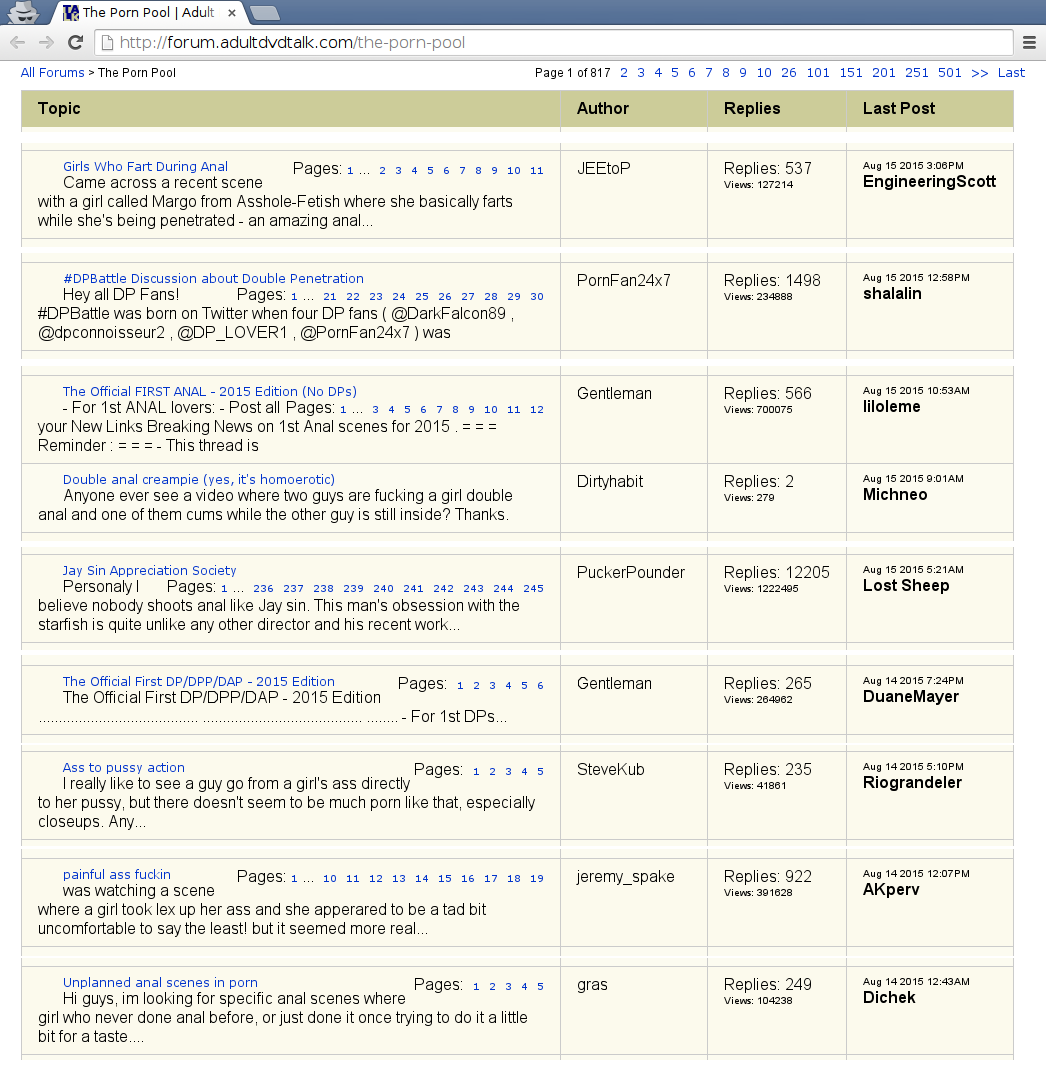Click the 'Replies: 1498' count
This screenshot has height=1068, width=1046.
point(772,281)
